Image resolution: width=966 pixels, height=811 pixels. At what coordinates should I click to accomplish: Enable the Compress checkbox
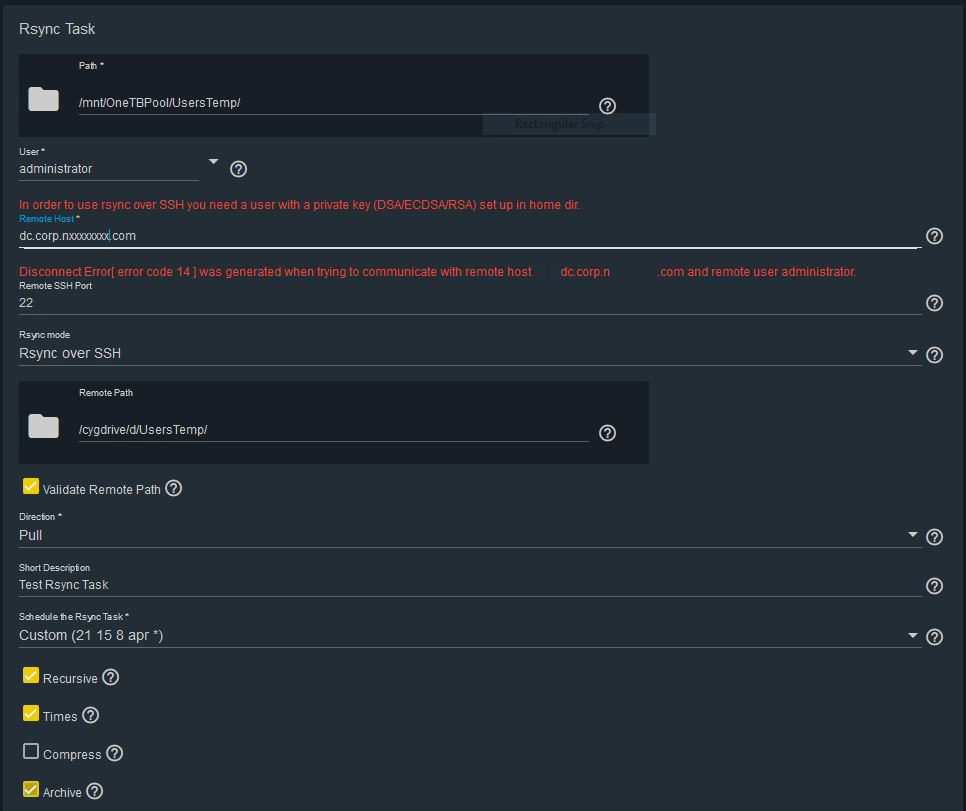31,752
